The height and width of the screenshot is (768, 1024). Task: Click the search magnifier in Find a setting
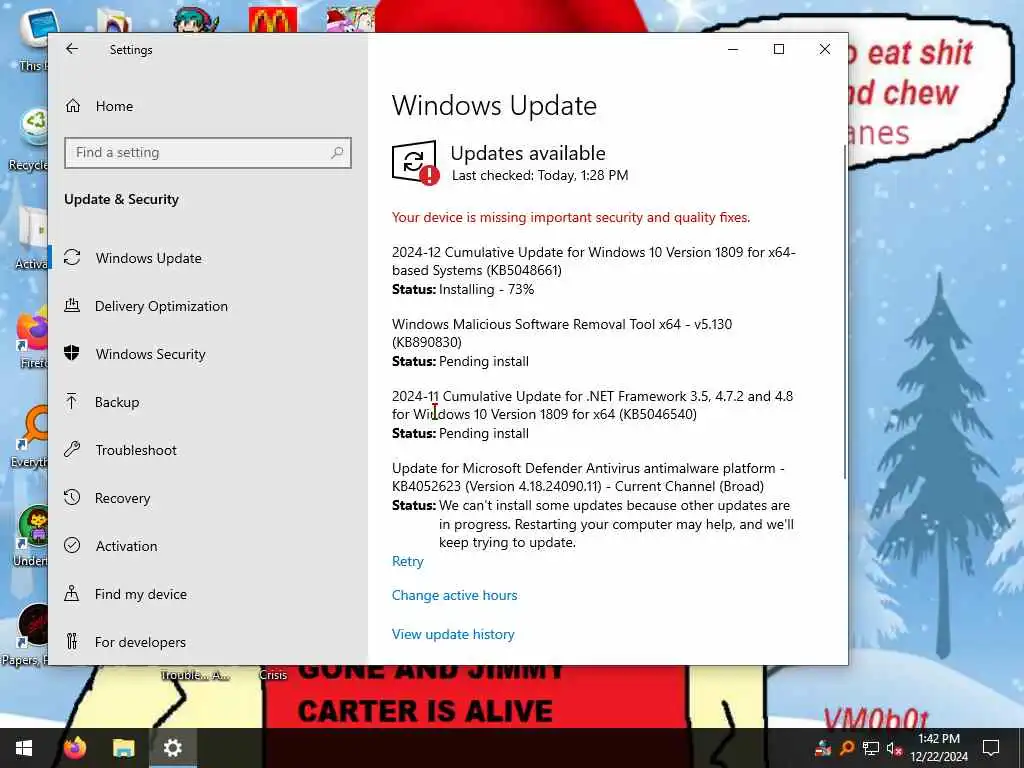pos(337,152)
